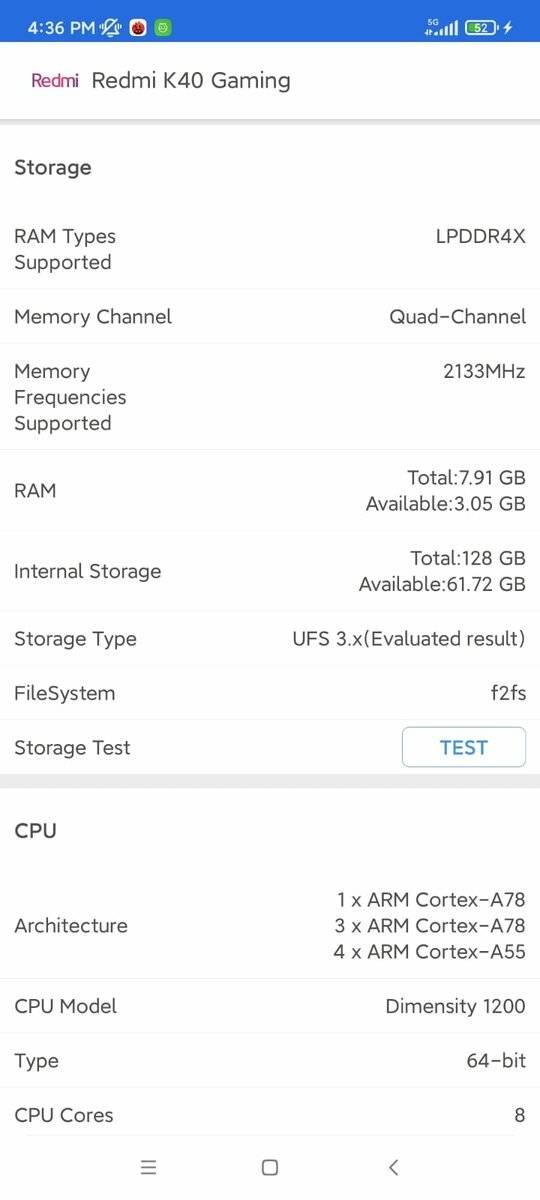Screen dimensions: 540x1200
Task: Tap the CPU Architecture Cortex row
Action: coord(270,925)
